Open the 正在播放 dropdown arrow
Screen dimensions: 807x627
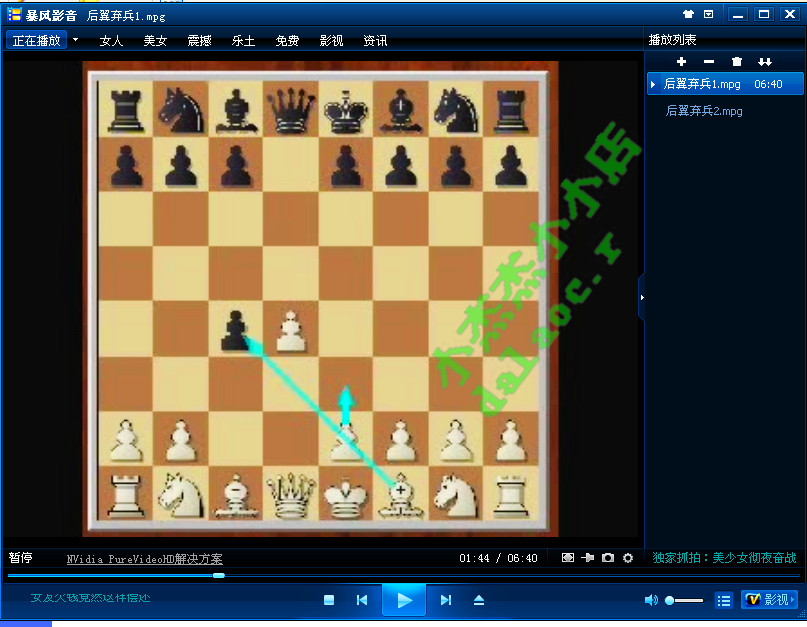coord(73,41)
